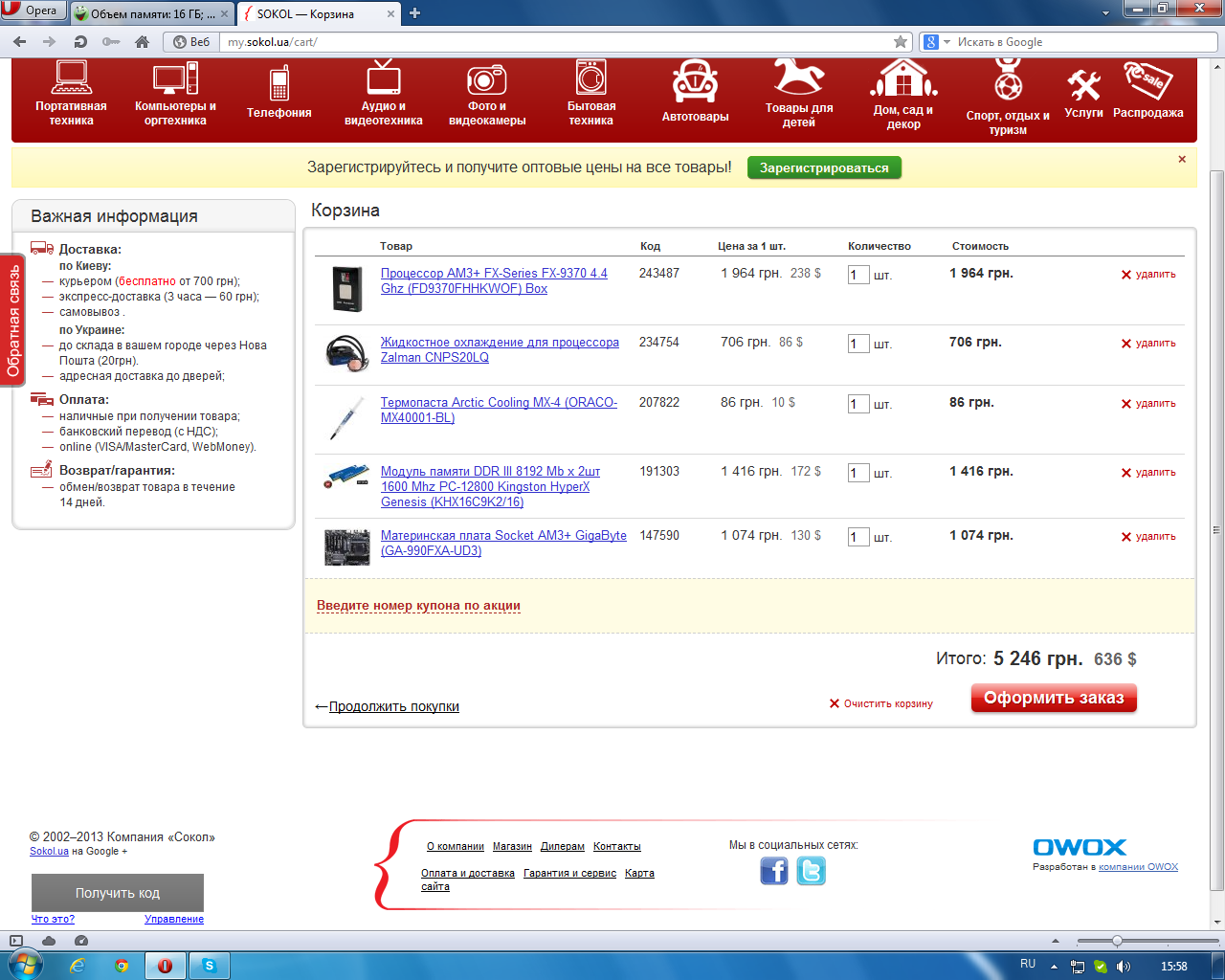Click the Оформить заказ button
This screenshot has width=1225, height=980.
1054,698
